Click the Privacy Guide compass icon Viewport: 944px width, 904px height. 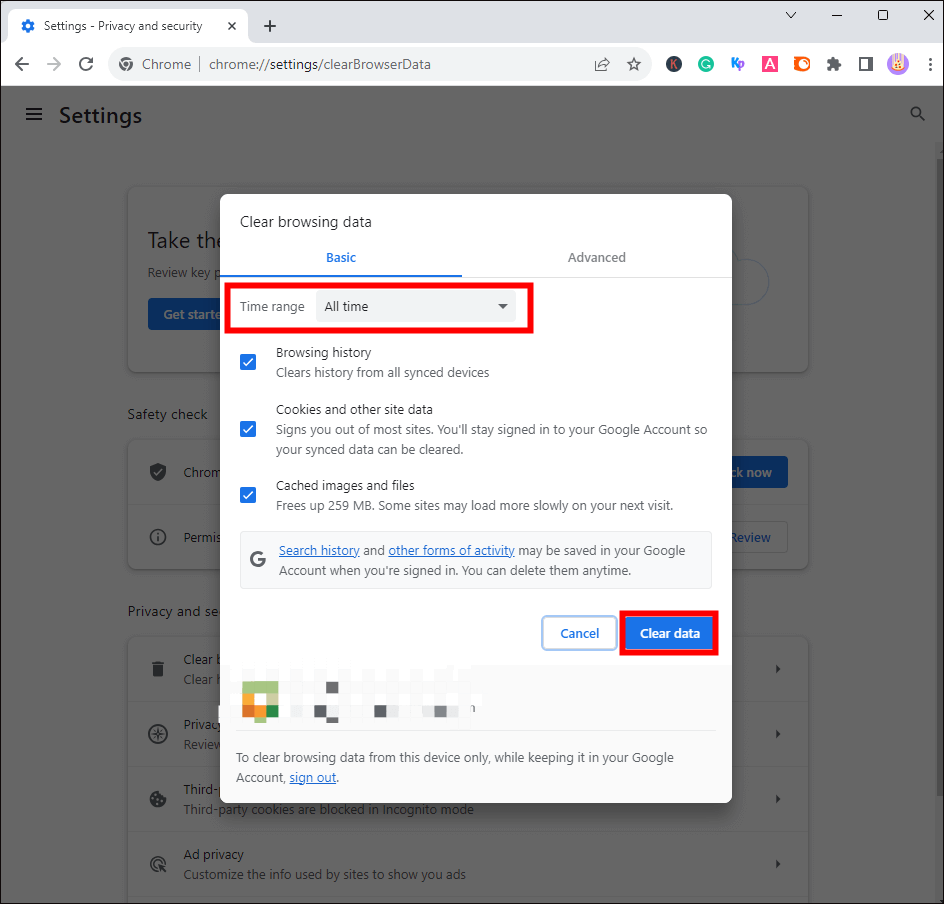[x=158, y=734]
